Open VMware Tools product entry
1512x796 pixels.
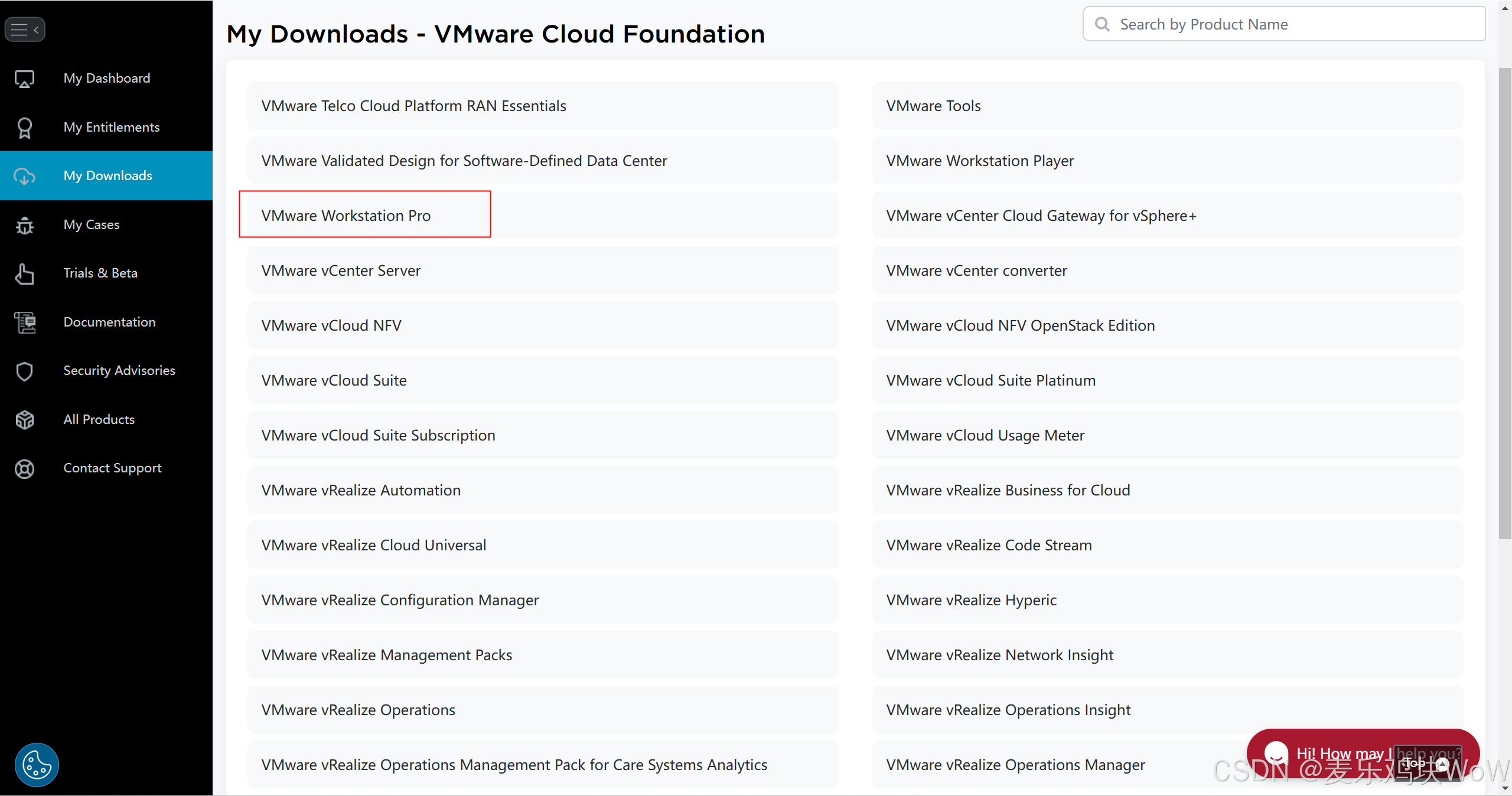(933, 106)
